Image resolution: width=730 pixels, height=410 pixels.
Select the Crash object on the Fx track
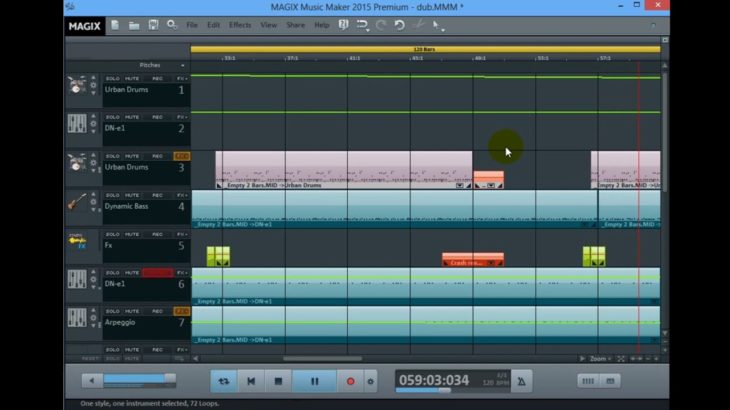(473, 260)
